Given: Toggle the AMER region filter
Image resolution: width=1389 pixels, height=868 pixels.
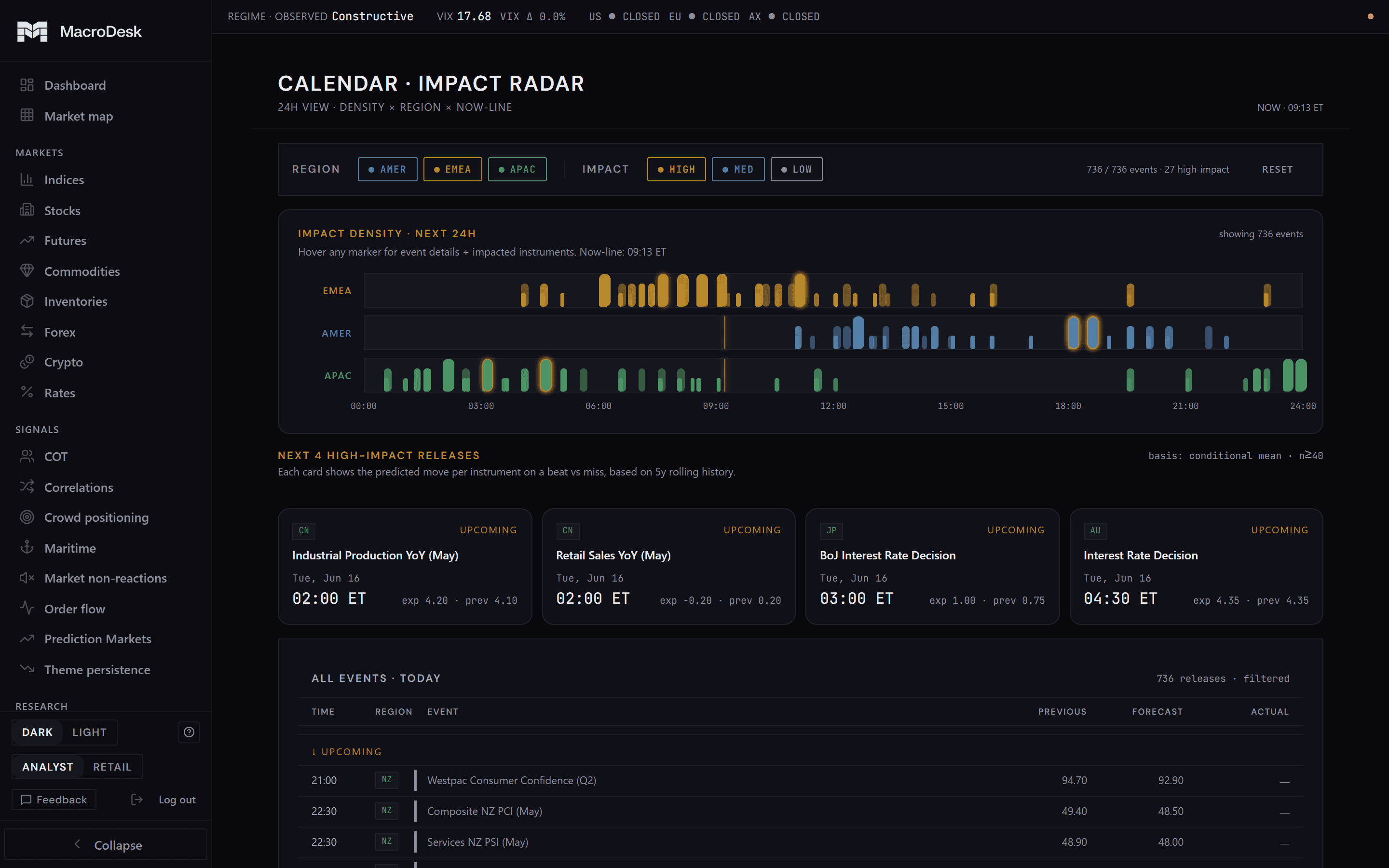Looking at the screenshot, I should coord(387,169).
